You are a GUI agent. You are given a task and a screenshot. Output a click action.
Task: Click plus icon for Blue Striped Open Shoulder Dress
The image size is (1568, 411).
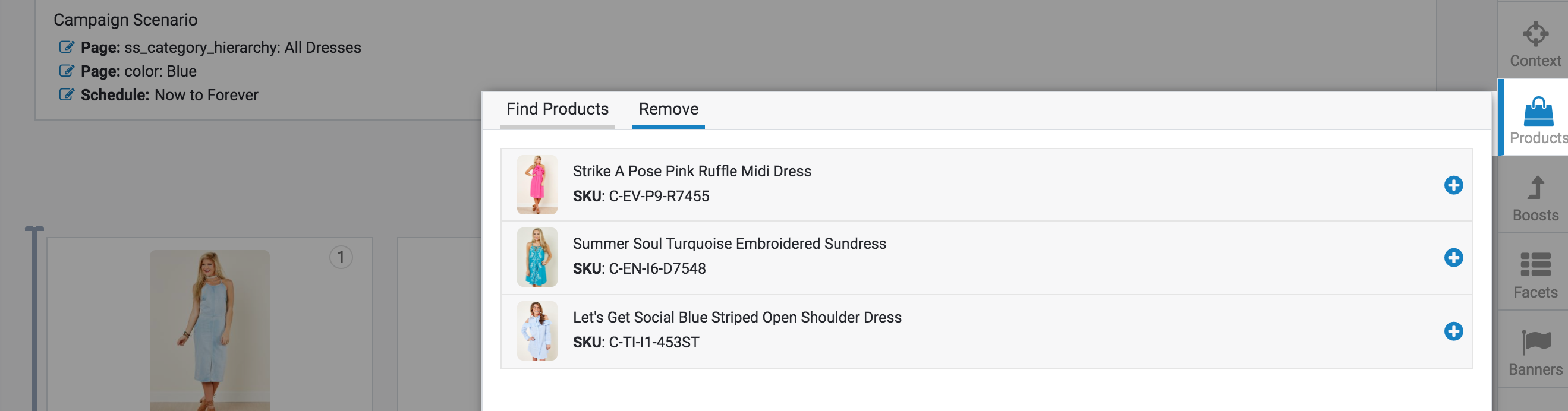(1453, 331)
